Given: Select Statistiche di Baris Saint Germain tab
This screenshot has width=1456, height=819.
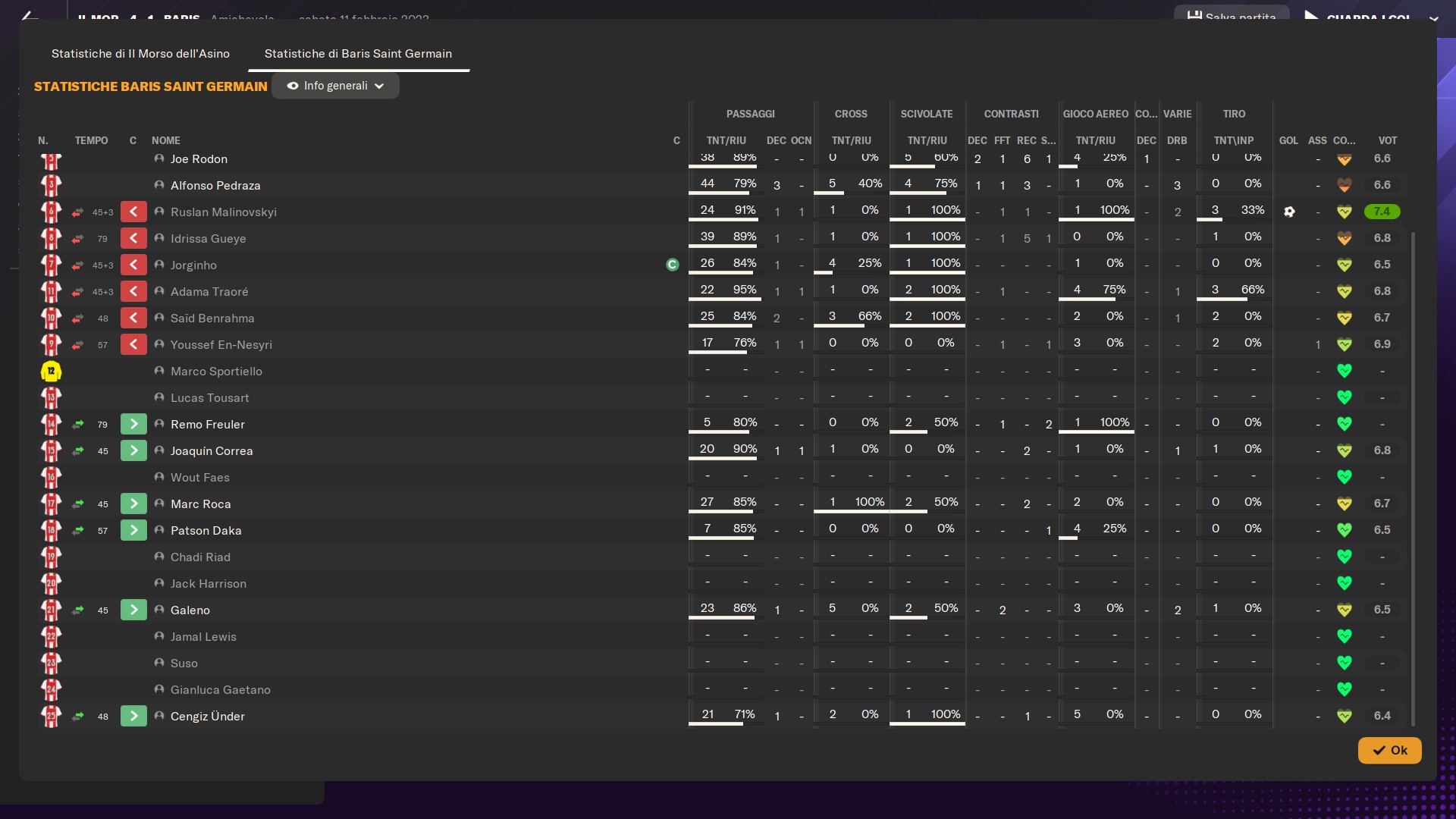Looking at the screenshot, I should 358,54.
